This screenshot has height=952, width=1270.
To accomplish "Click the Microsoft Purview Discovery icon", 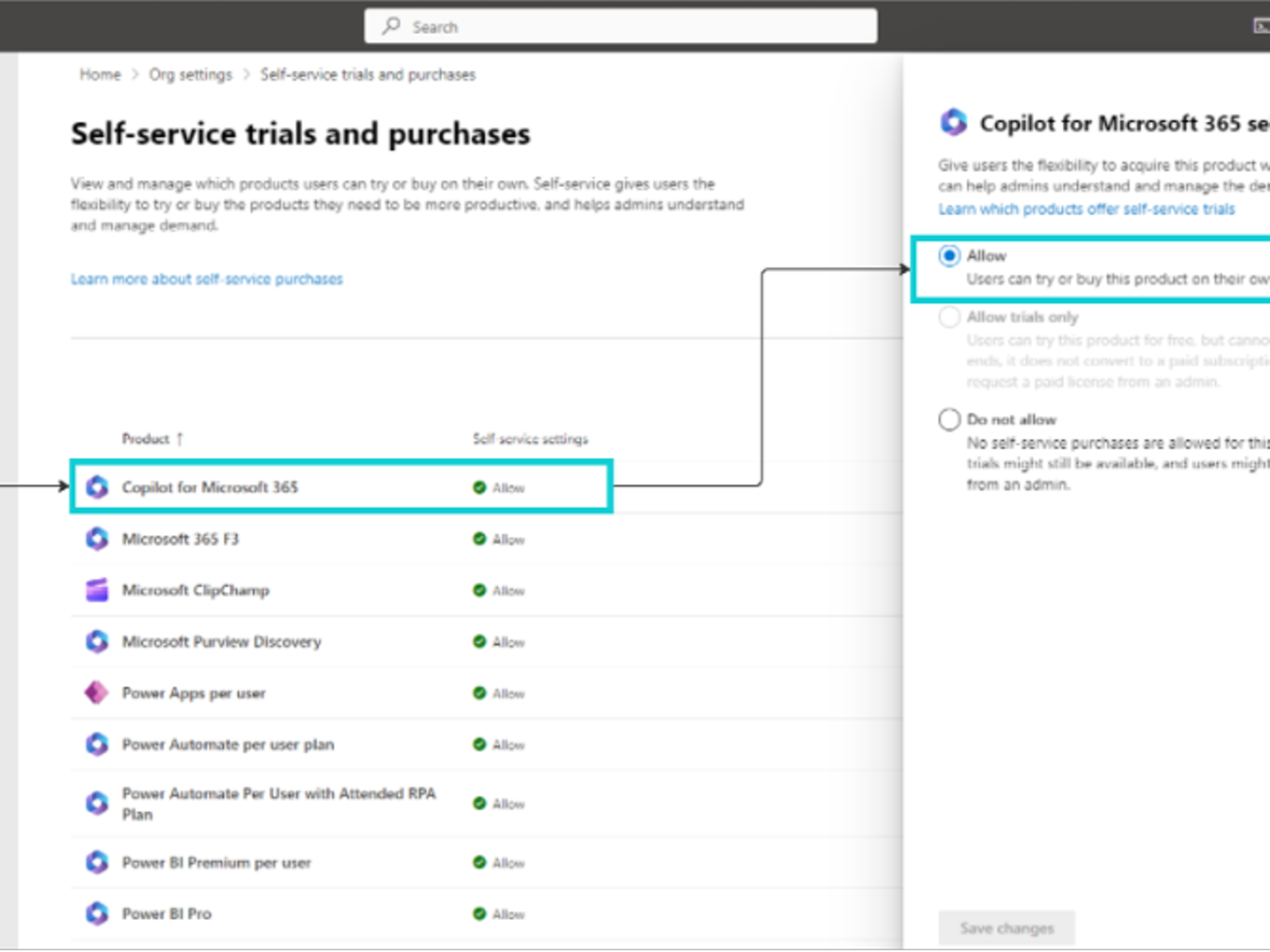I will pyautogui.click(x=97, y=641).
